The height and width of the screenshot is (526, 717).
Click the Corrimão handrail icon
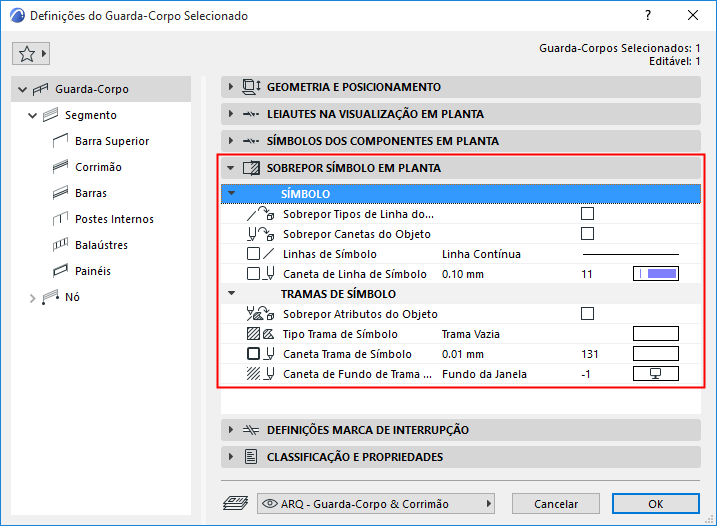point(60,167)
